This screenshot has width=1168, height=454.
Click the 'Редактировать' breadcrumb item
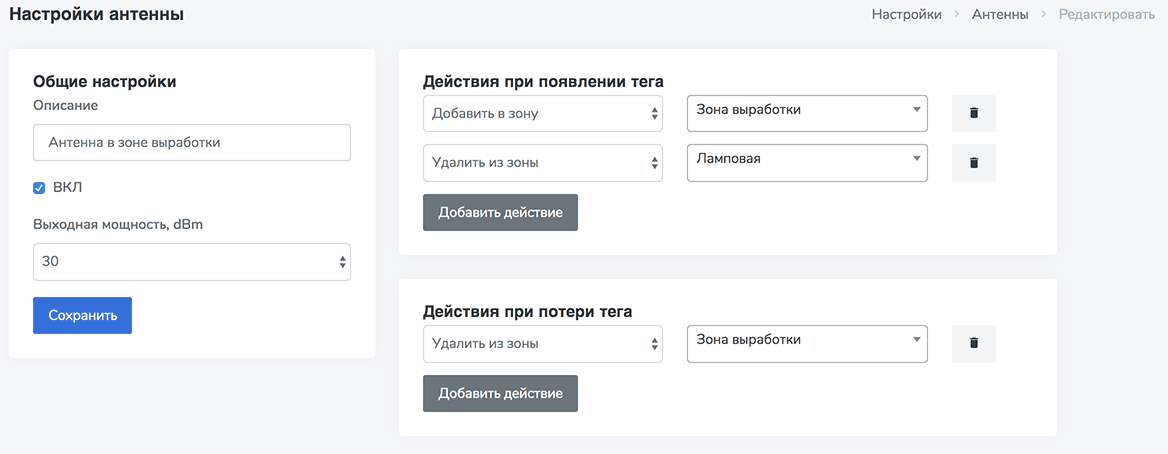point(1106,15)
